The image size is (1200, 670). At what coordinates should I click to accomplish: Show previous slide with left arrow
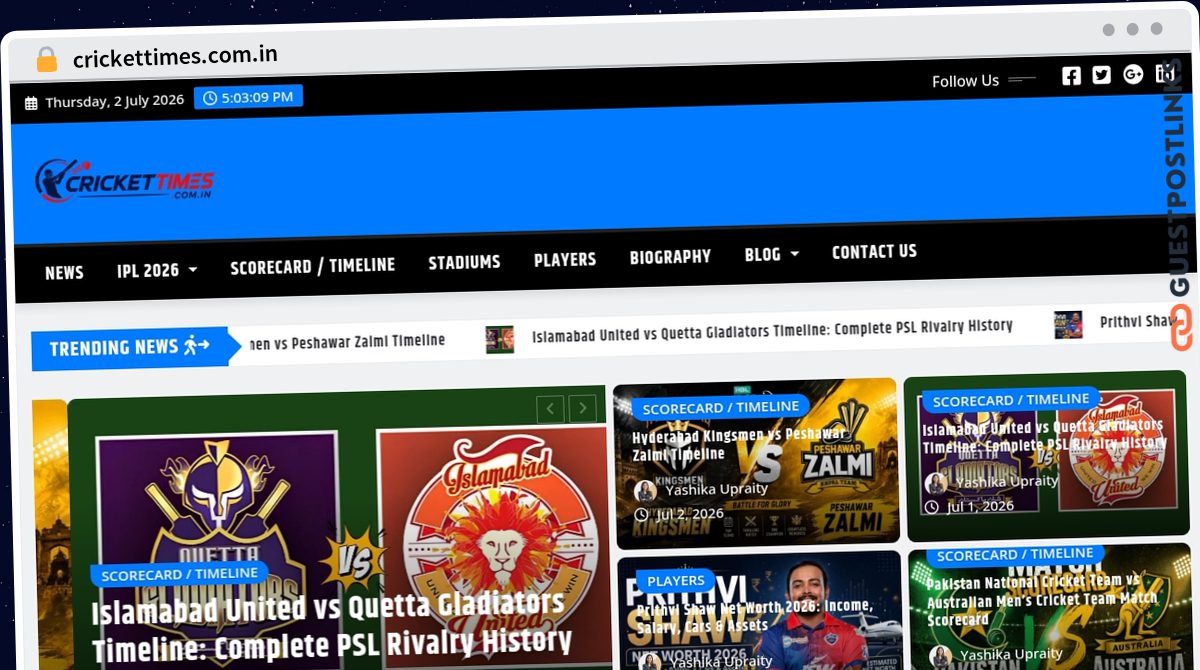click(550, 408)
